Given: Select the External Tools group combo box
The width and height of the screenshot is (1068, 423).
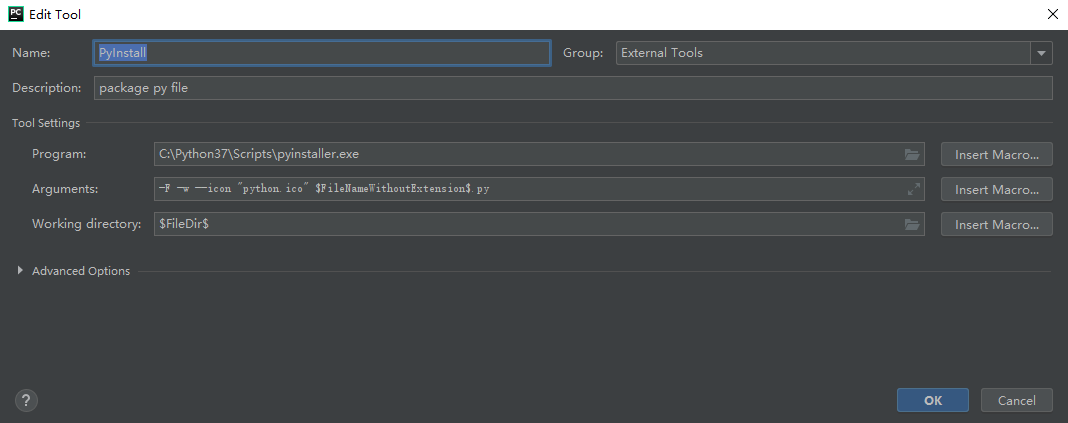Looking at the screenshot, I should coord(834,53).
